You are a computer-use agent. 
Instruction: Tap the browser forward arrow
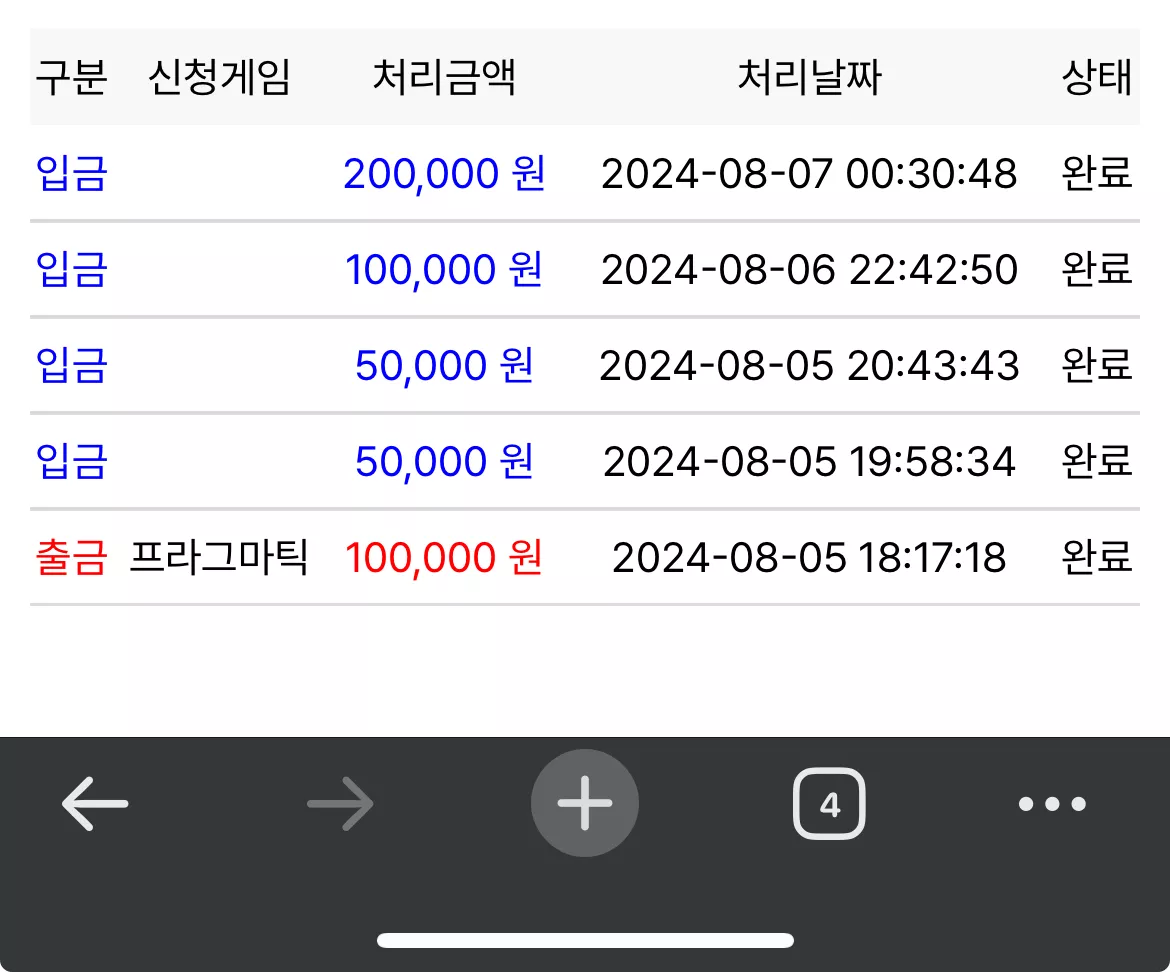340,803
